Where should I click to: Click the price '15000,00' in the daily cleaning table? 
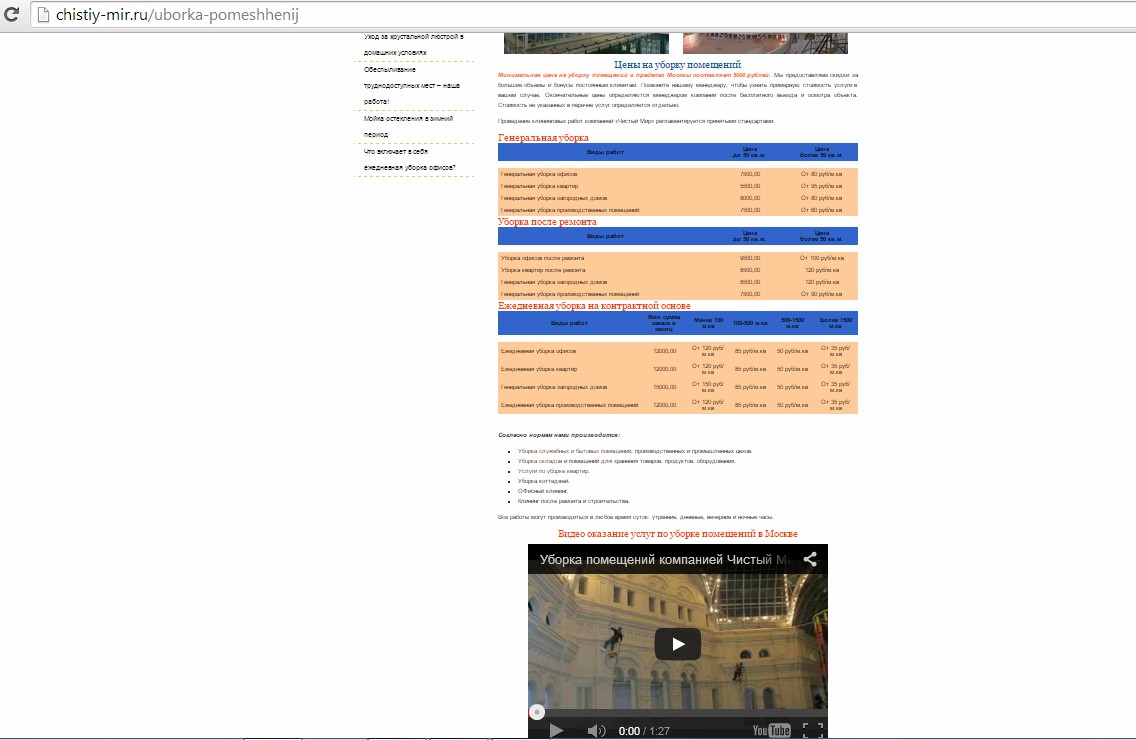point(664,387)
